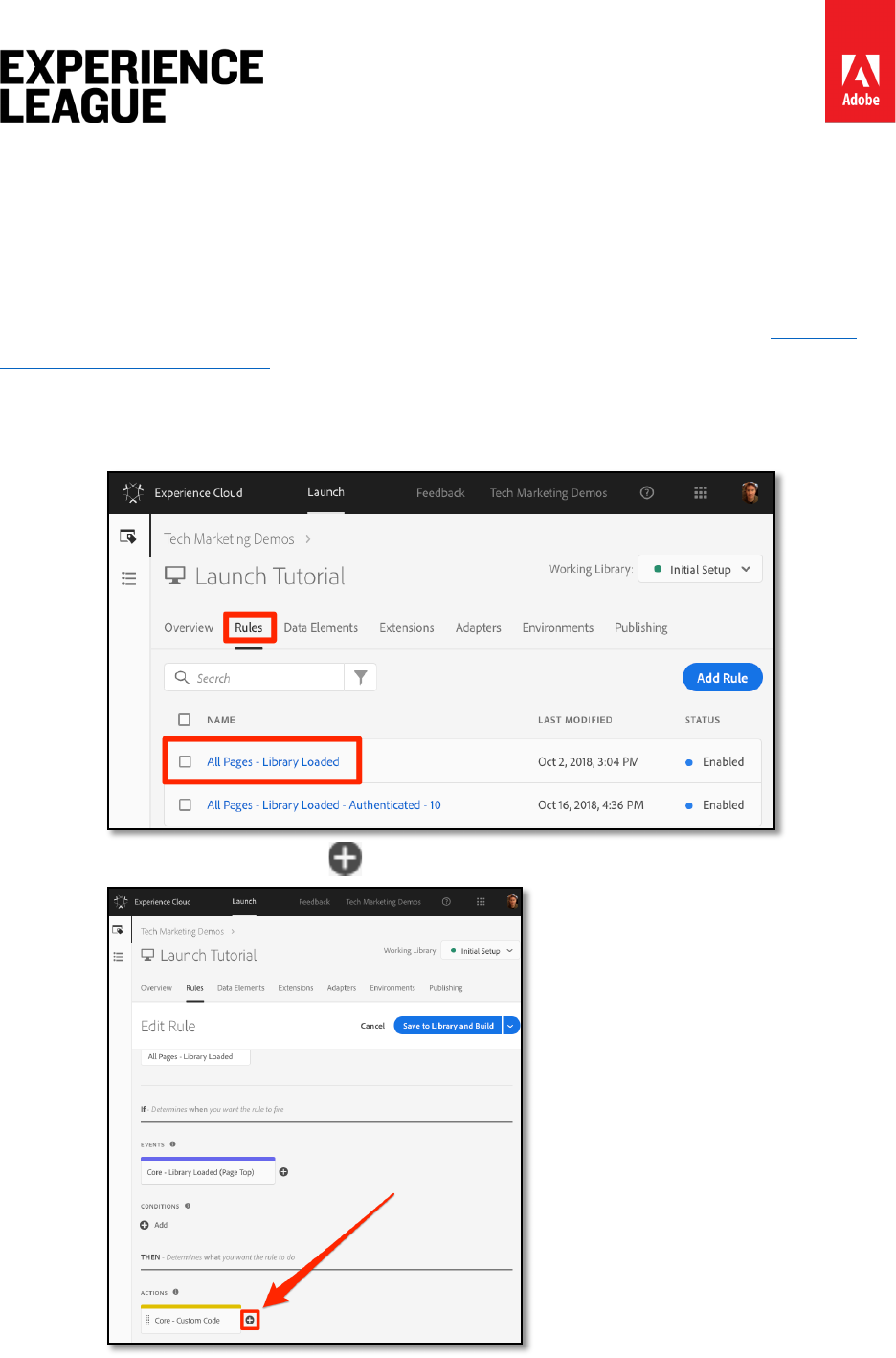Viewport: 896px width, 1358px height.
Task: Expand arrow next to Save to Library and Build
Action: (511, 1026)
